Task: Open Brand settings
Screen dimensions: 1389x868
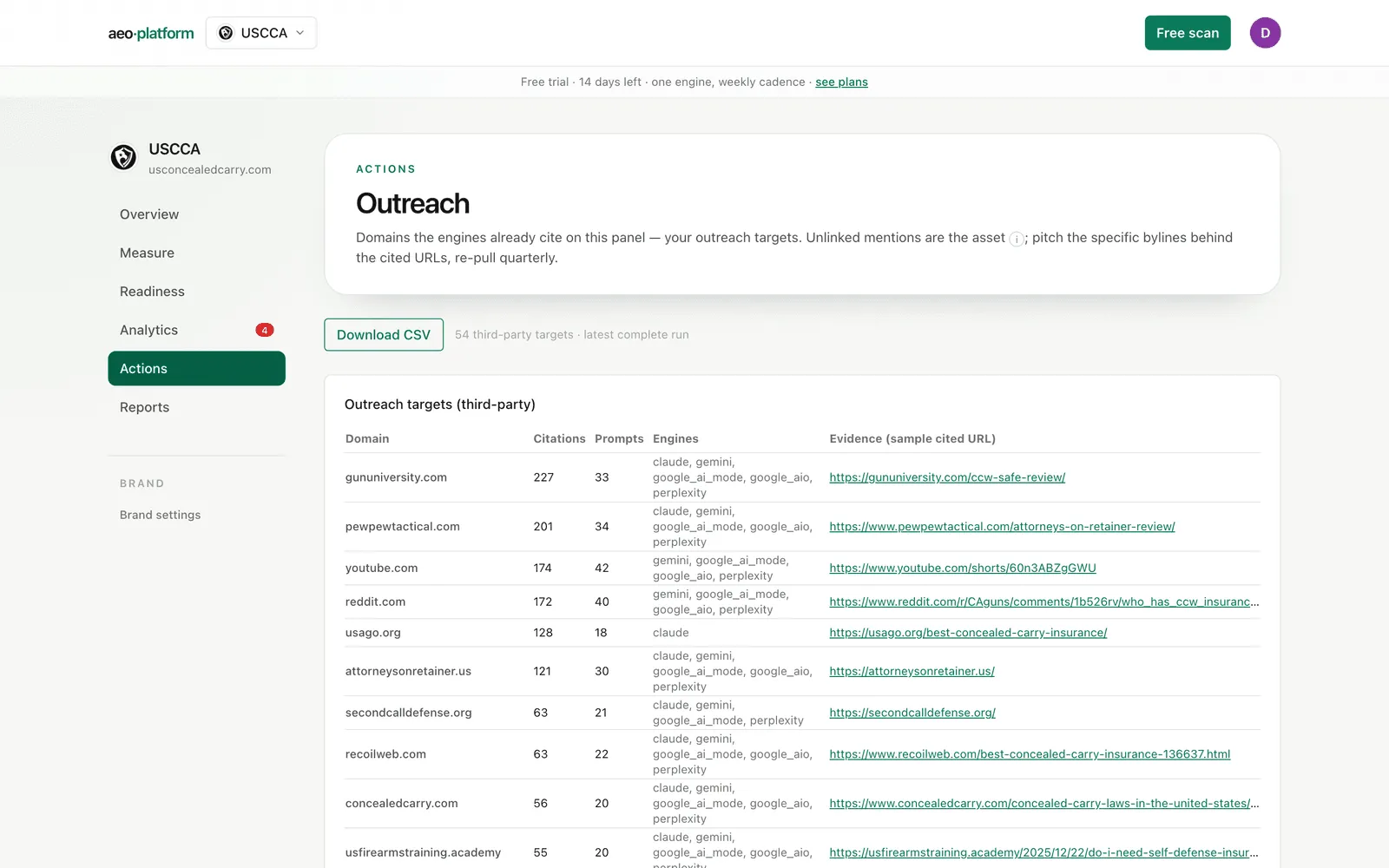Action: 160,515
